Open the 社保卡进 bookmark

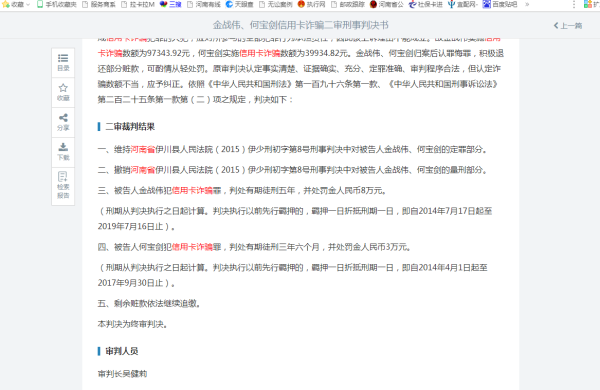pyautogui.click(x=426, y=5)
